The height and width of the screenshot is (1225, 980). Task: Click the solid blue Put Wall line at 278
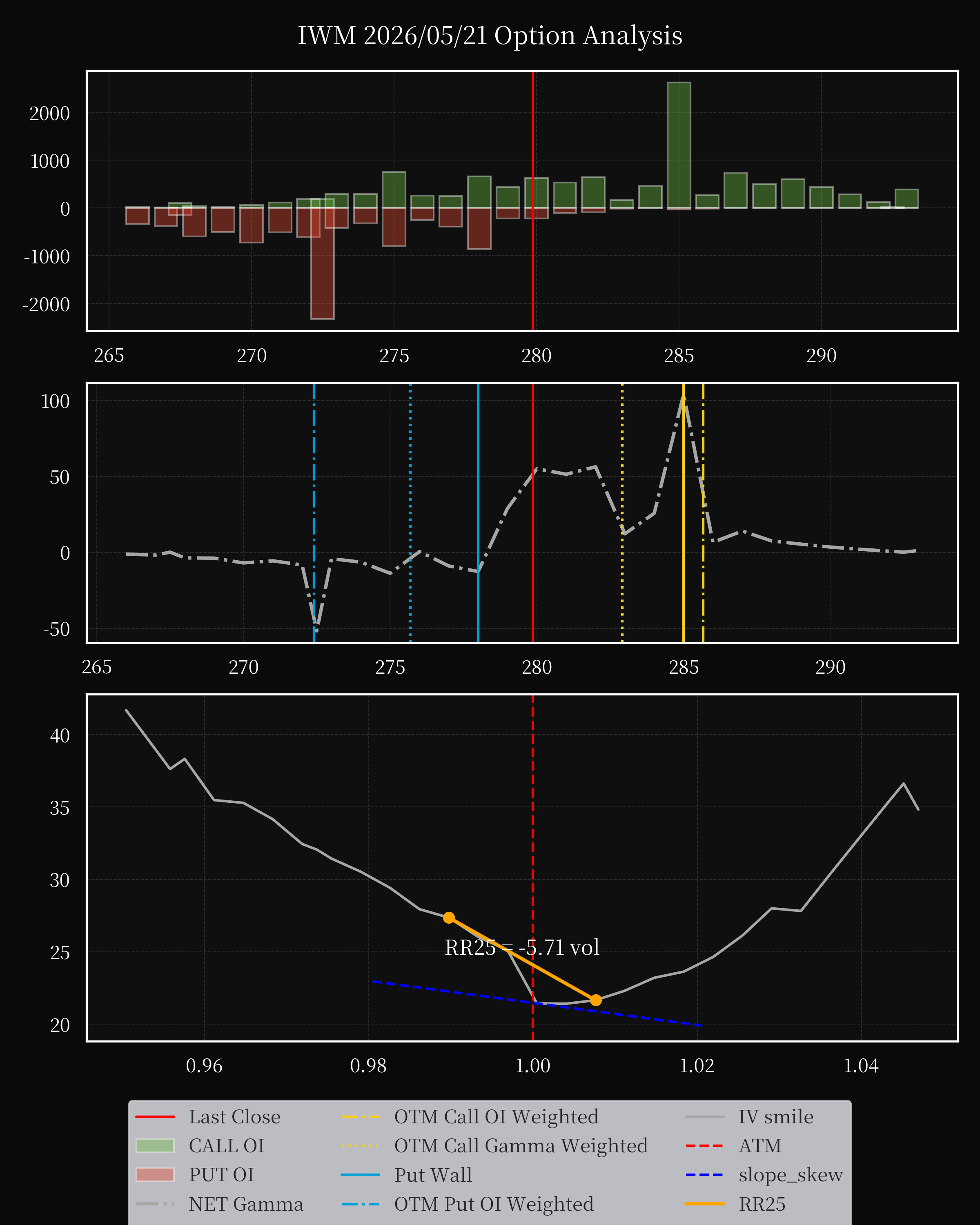pos(478,512)
